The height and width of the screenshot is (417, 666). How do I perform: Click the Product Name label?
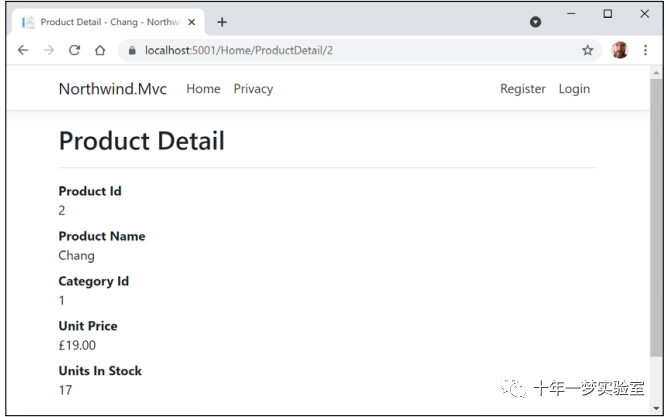(102, 236)
